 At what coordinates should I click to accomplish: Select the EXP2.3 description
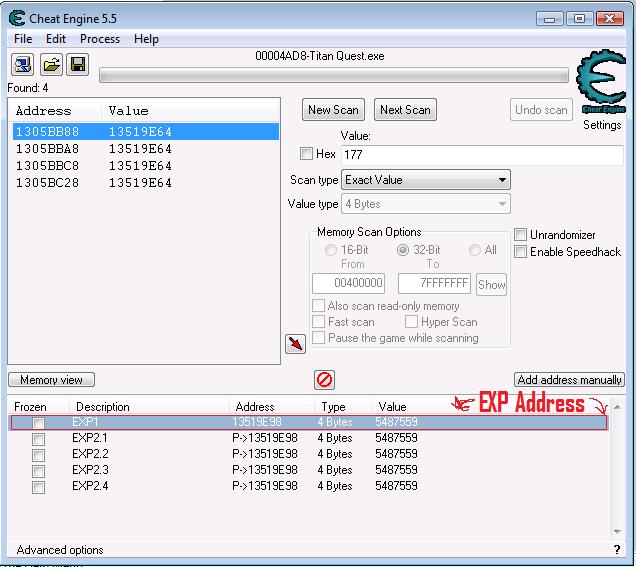[90, 470]
